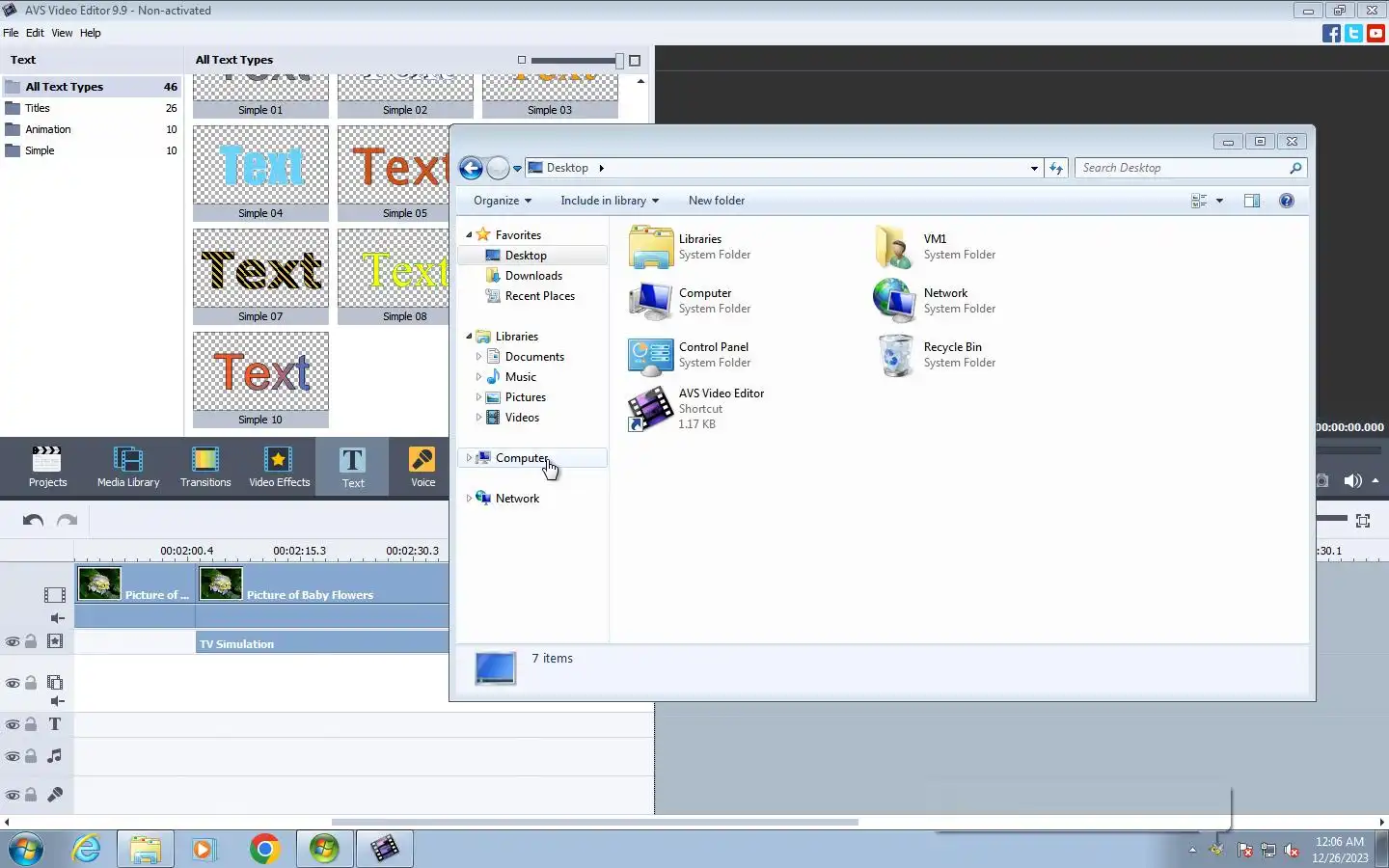
Task: Select the Simple 07 text preset thumbnail
Action: [x=260, y=277]
